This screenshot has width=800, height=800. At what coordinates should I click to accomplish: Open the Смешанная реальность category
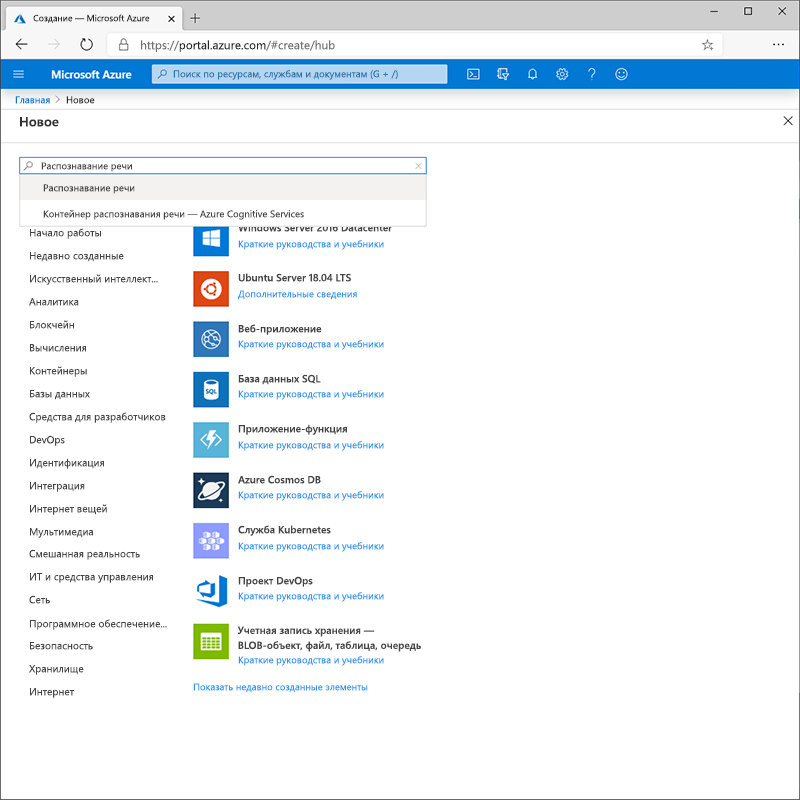tap(84, 554)
